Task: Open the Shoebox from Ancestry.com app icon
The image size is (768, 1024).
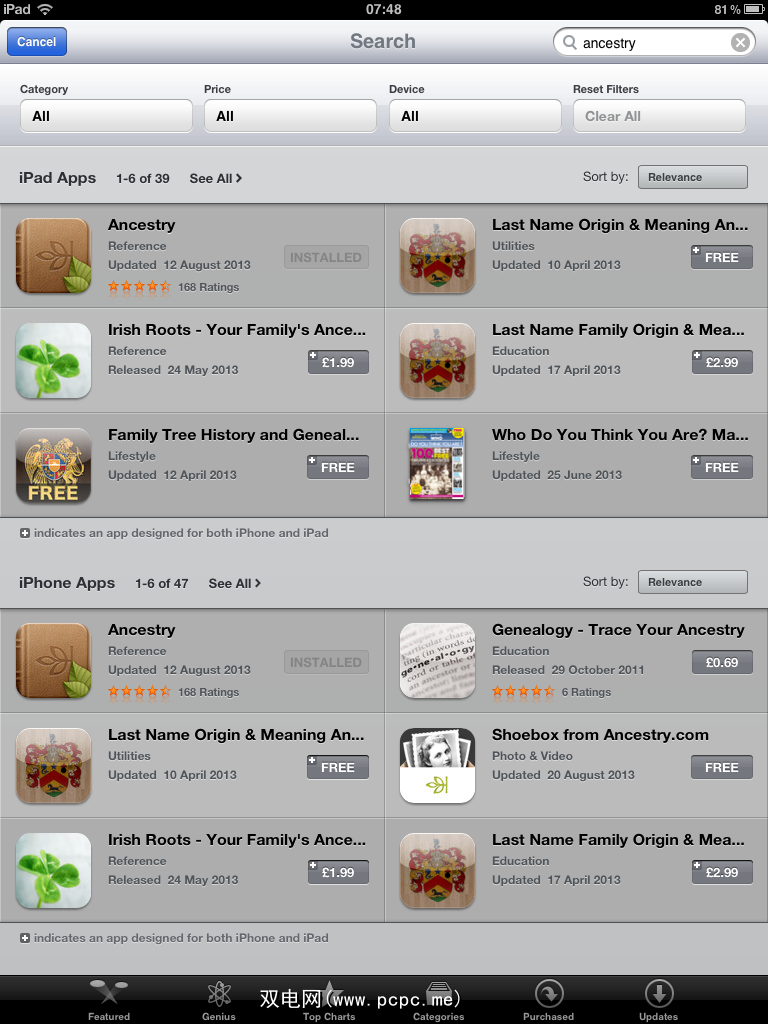Action: point(437,765)
